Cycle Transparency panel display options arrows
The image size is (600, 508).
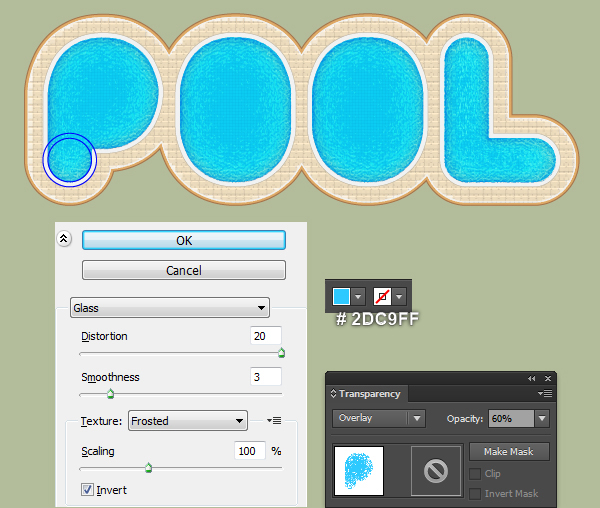click(x=333, y=393)
